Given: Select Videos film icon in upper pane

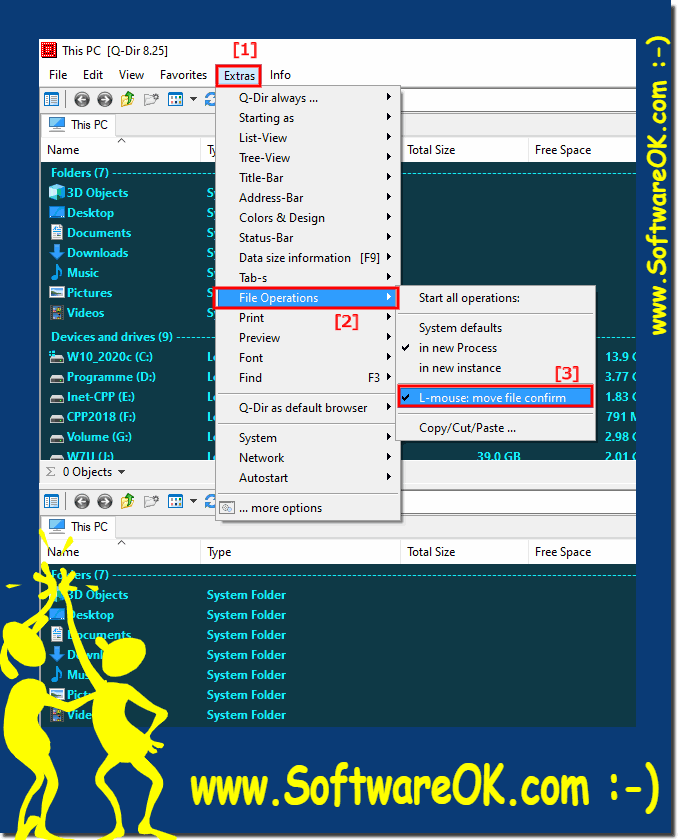Looking at the screenshot, I should click(56, 312).
